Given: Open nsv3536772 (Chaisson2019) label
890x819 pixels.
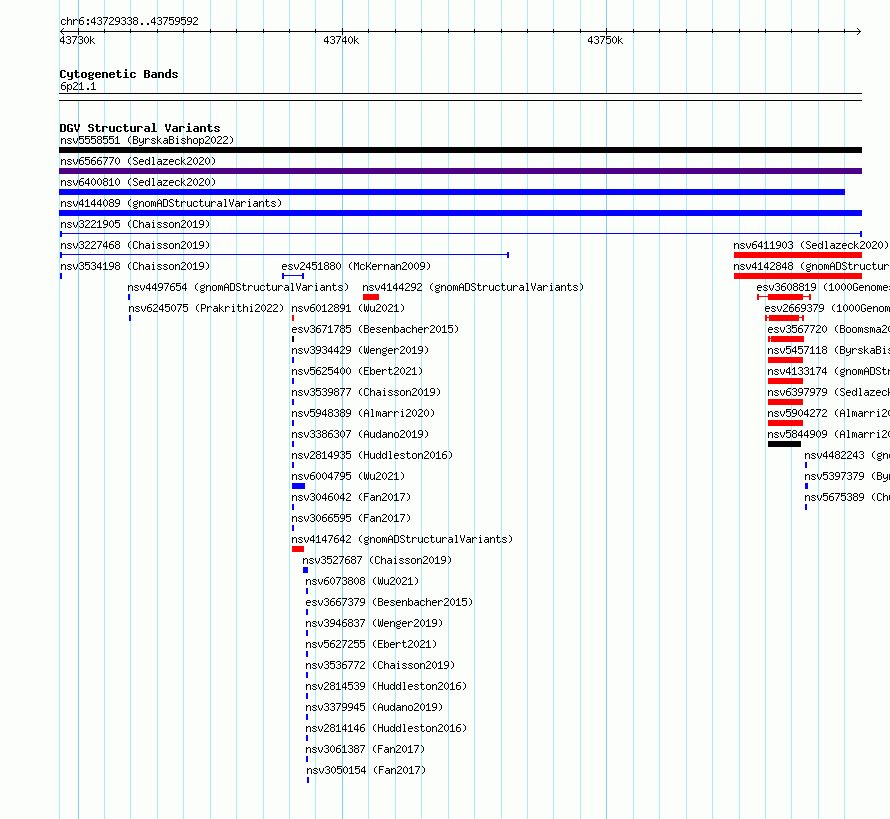Looking at the screenshot, I should 380,665.
